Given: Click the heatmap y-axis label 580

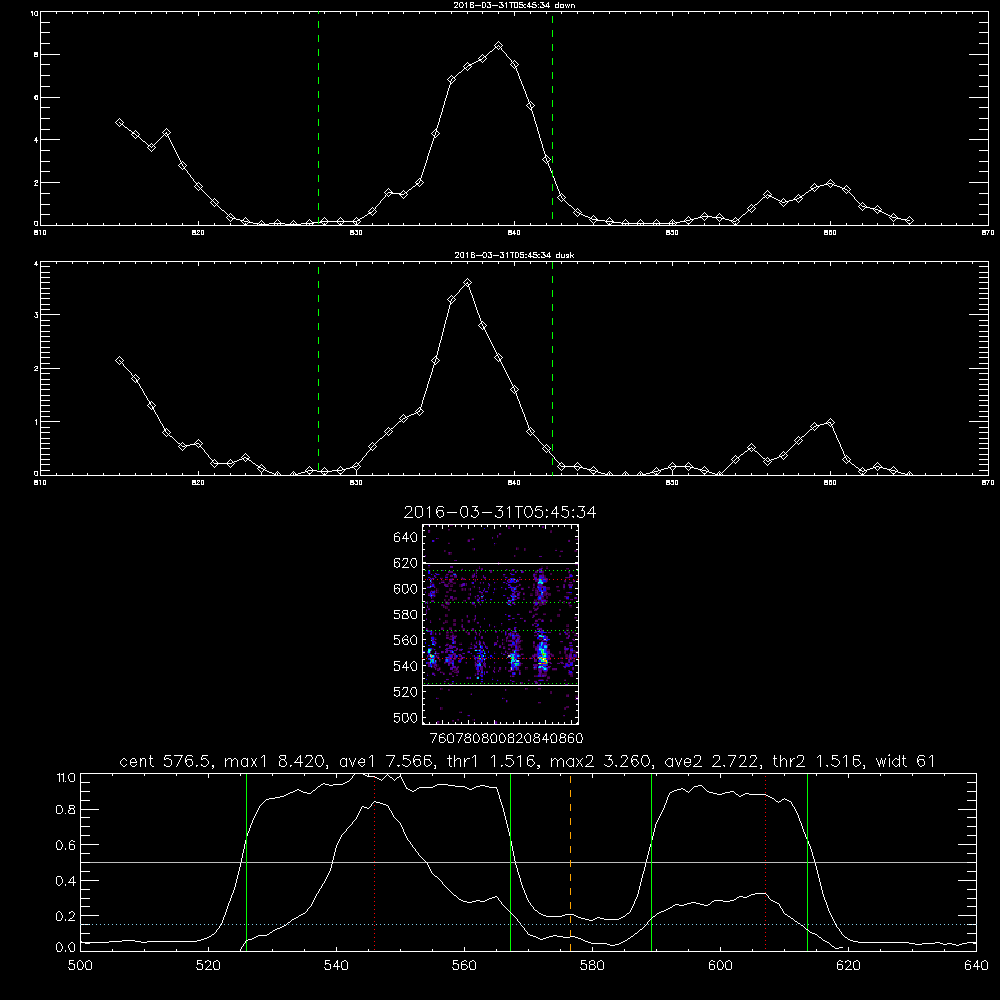Looking at the screenshot, I should point(406,615).
